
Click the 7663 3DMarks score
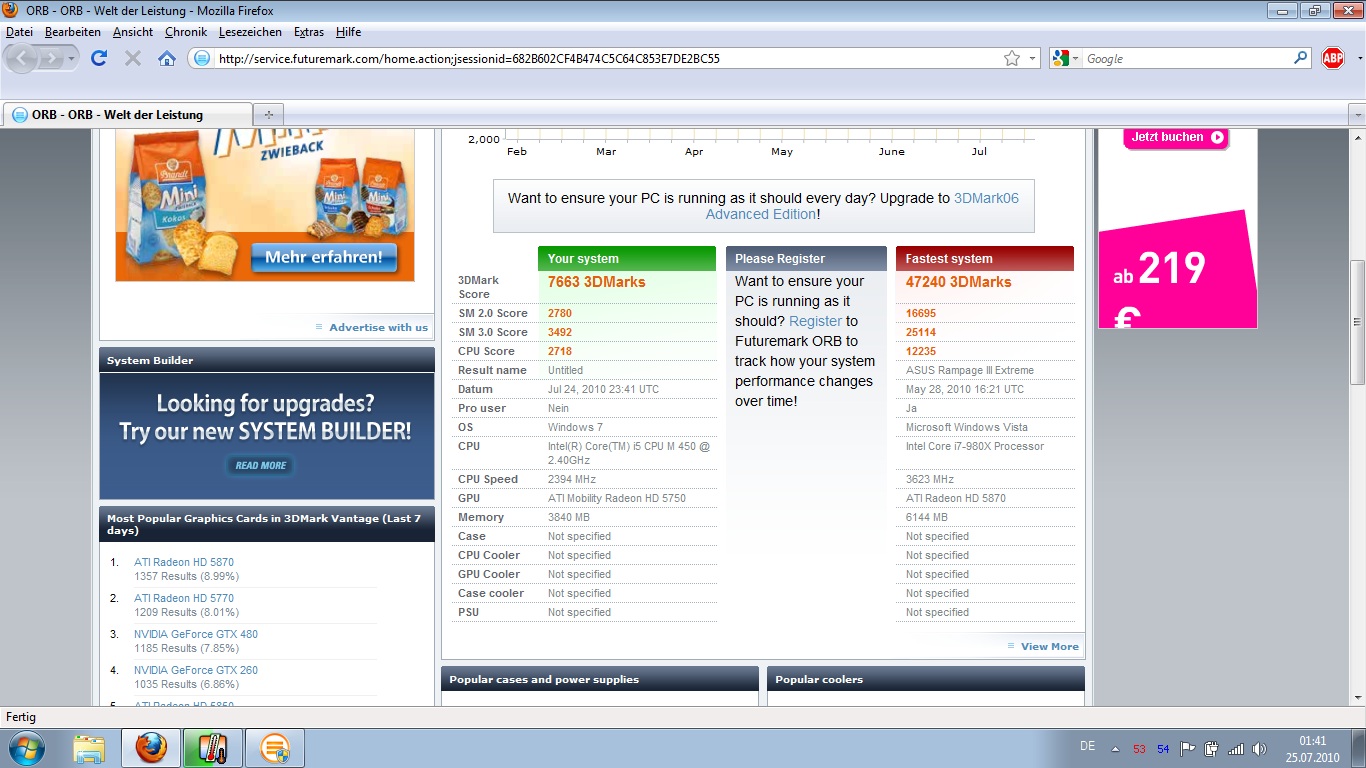tap(596, 282)
